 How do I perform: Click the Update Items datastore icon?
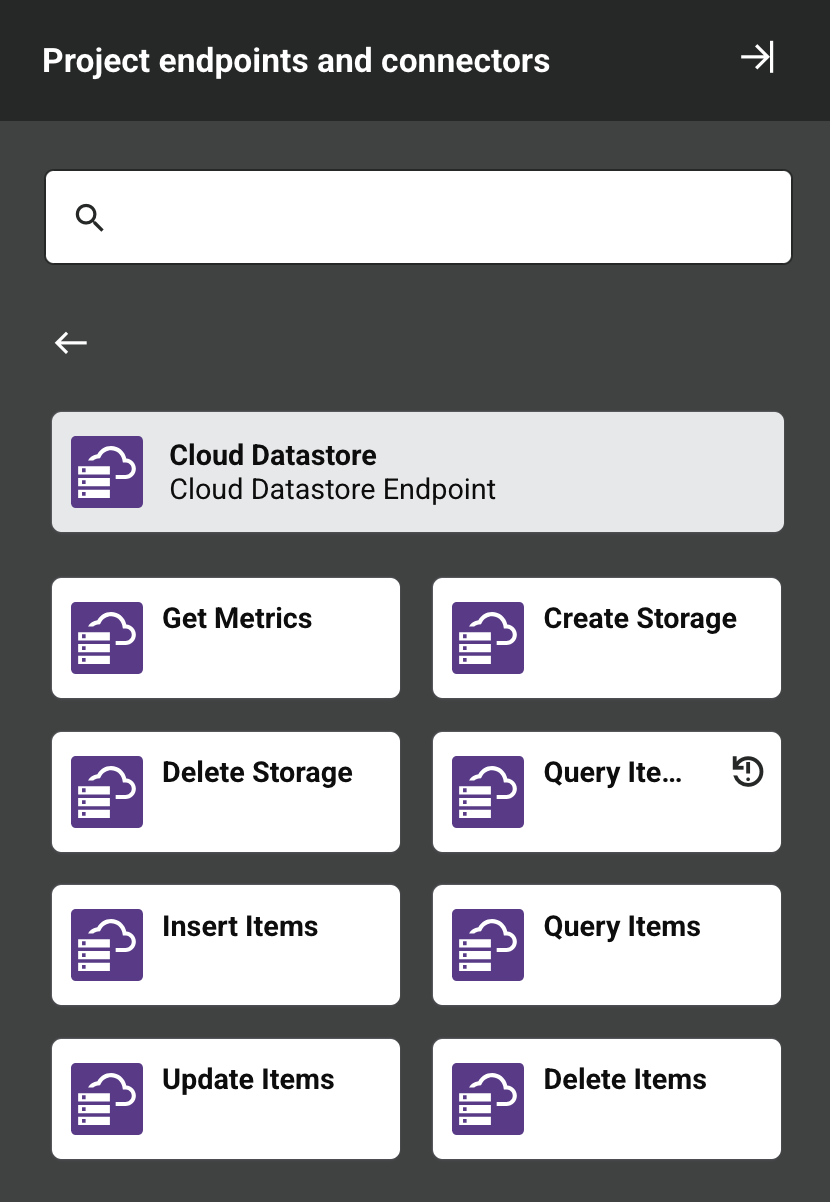(106, 1098)
